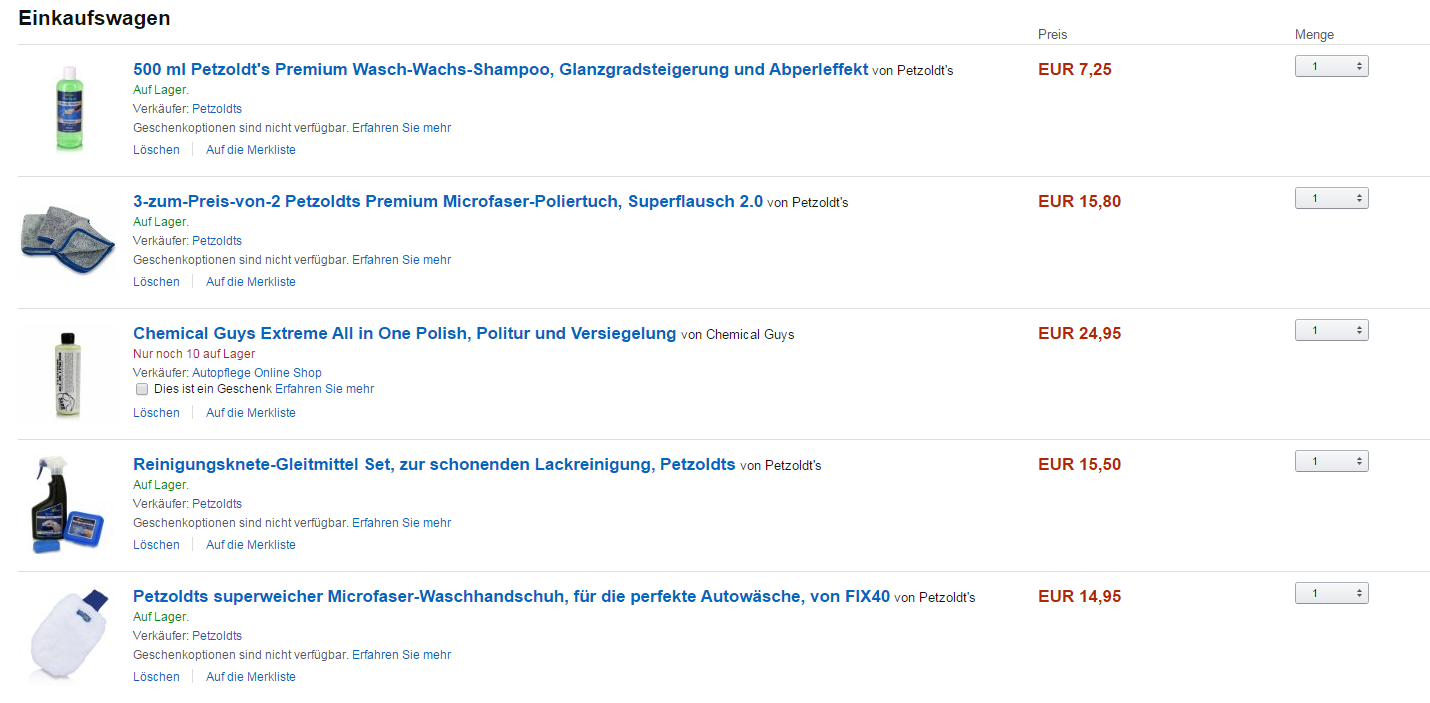Open quantity selector for Reinigungsknete-Gleitmittel Set
The image size is (1430, 703).
point(1331,461)
